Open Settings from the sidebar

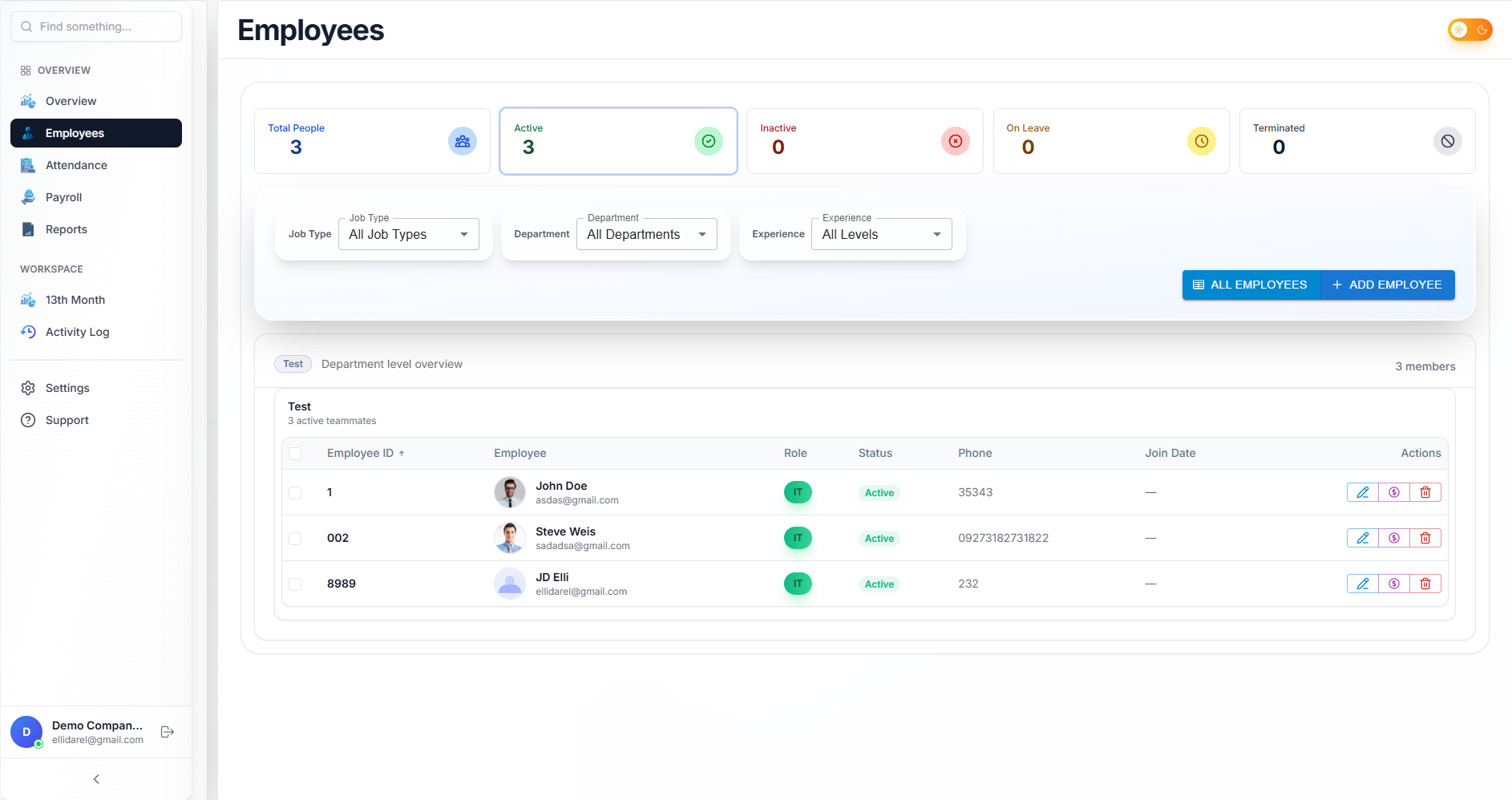[x=67, y=388]
